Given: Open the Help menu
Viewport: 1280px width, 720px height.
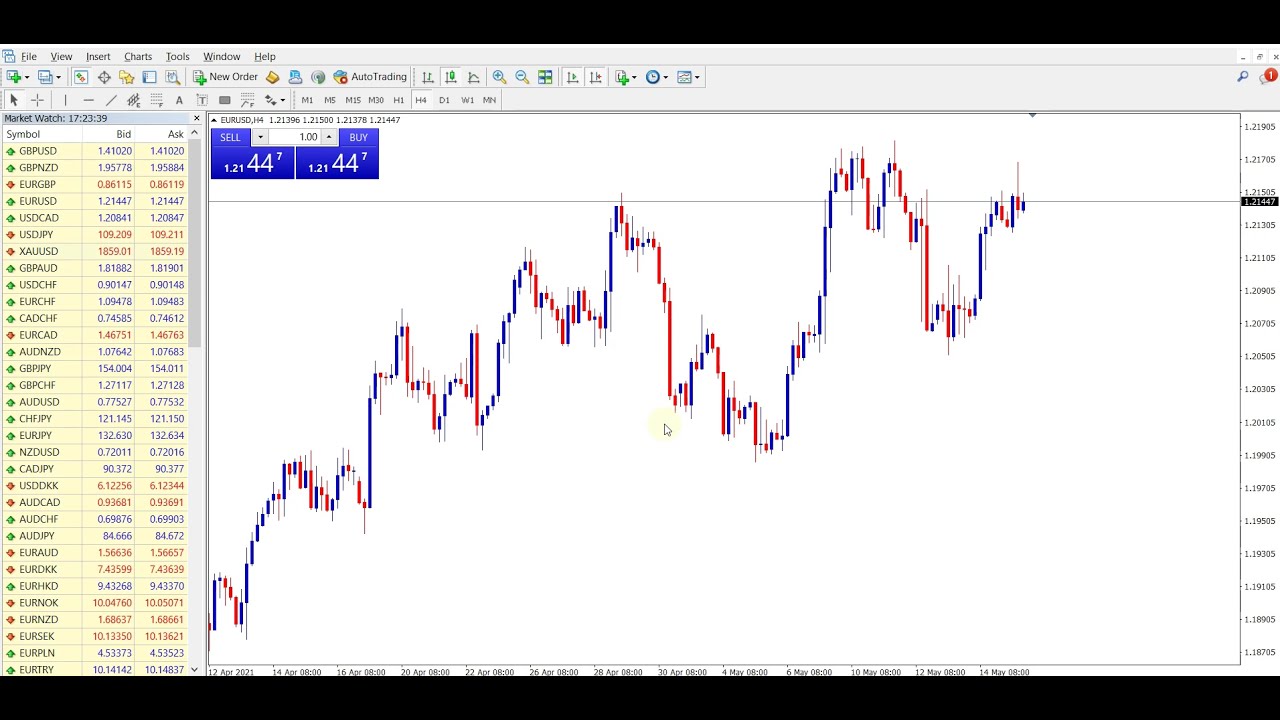Looking at the screenshot, I should (265, 57).
